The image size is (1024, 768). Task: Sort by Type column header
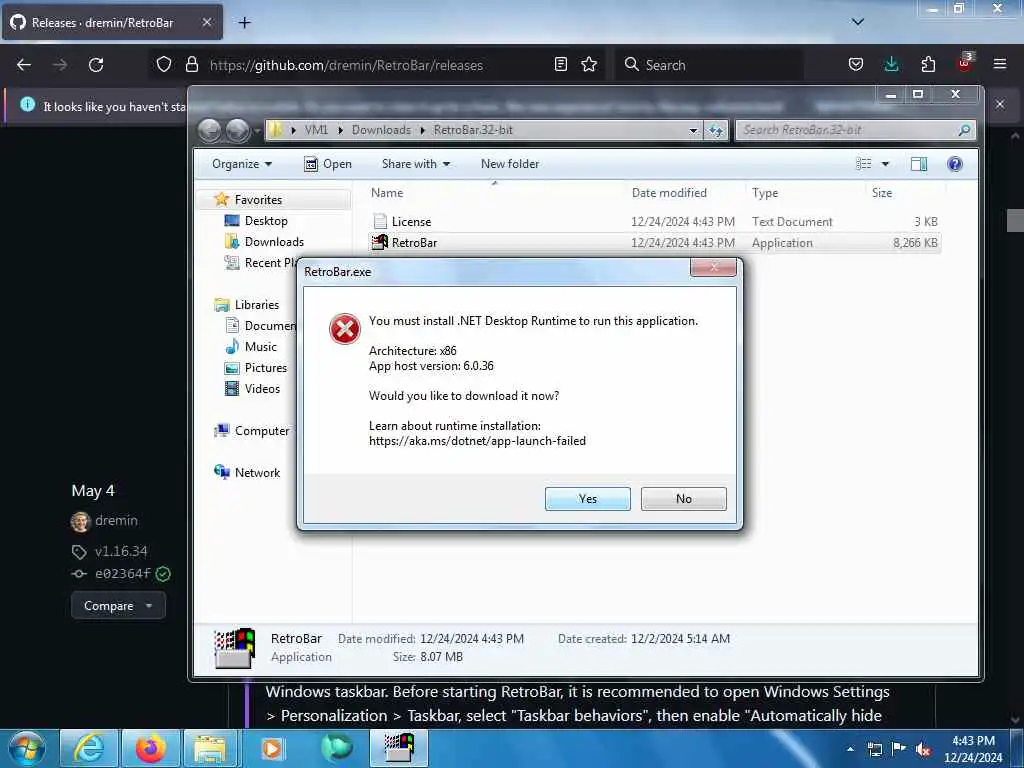764,193
